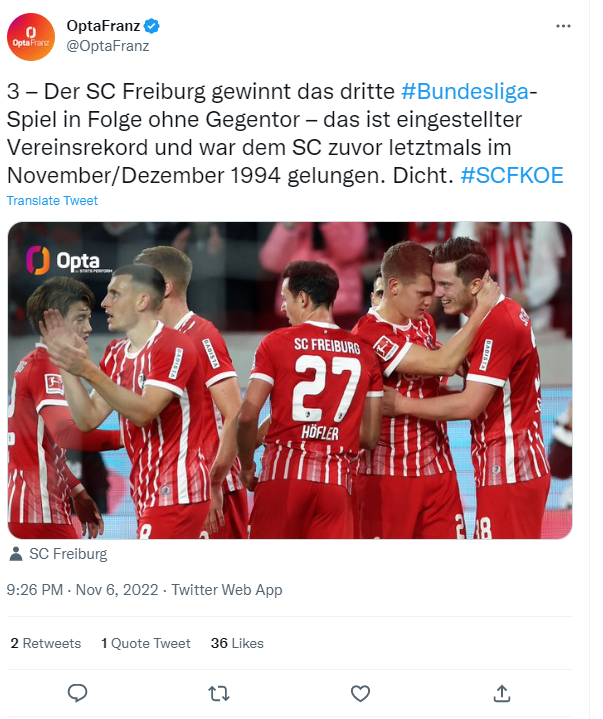View the 36 Likes list
603x719 pixels.
237,643
